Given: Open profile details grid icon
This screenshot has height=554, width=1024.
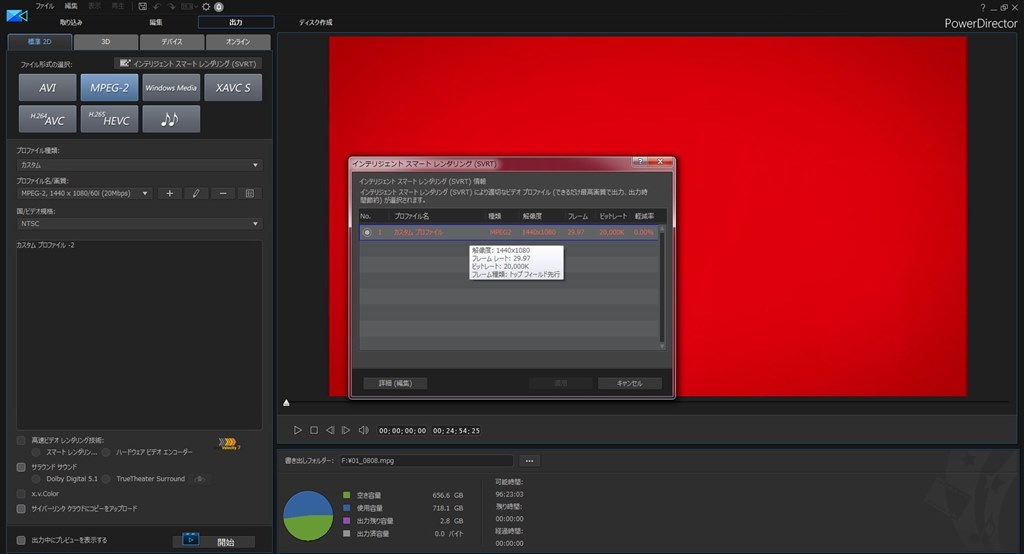Looking at the screenshot, I should point(249,193).
